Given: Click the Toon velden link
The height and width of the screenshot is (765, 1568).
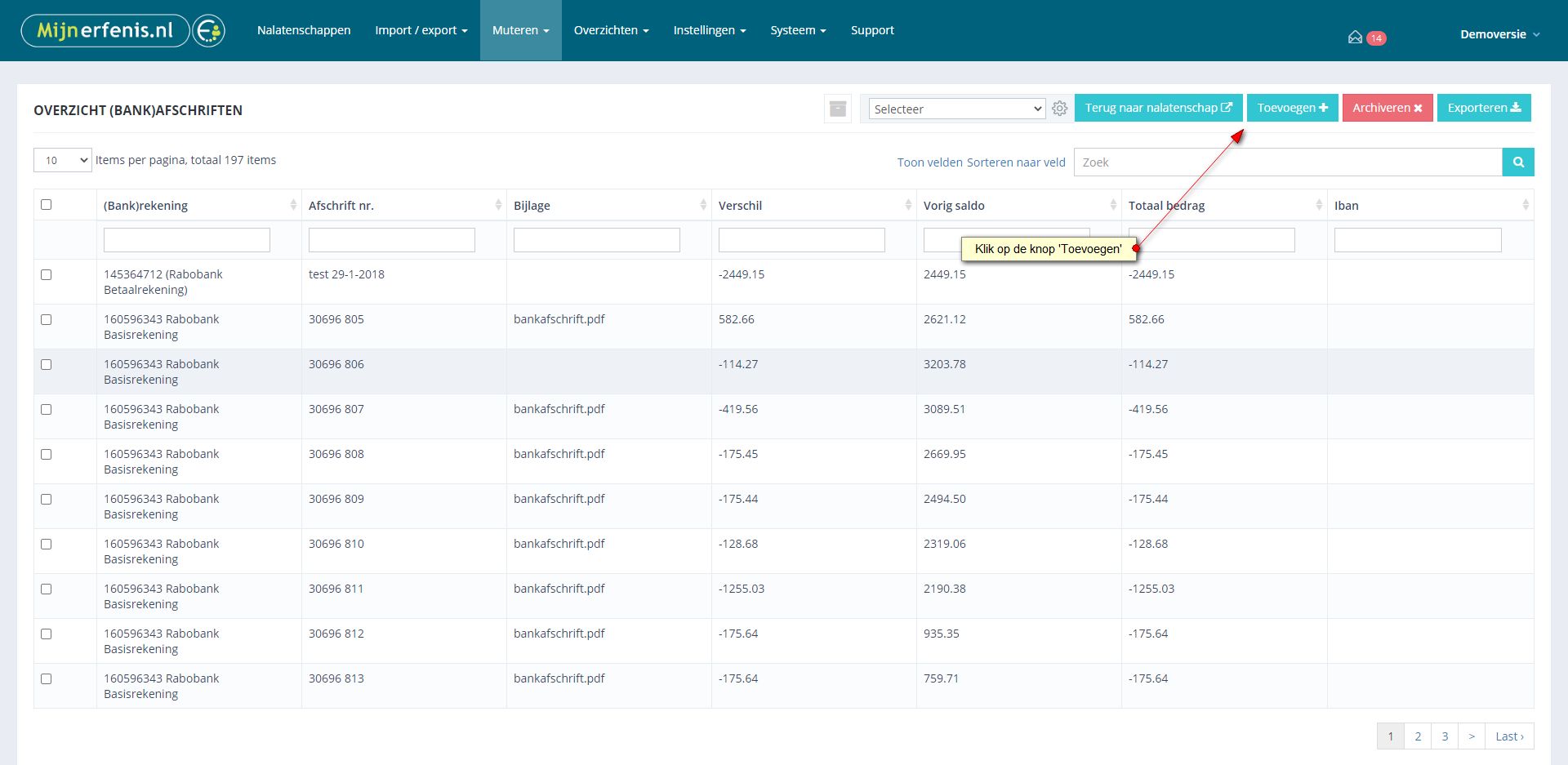Looking at the screenshot, I should (929, 162).
